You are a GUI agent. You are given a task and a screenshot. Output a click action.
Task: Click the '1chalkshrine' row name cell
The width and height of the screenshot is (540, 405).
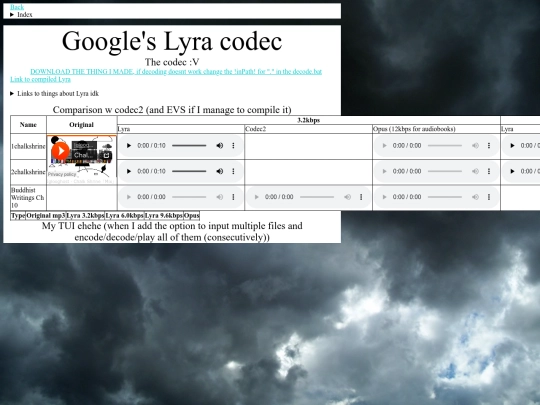pyautogui.click(x=28, y=146)
